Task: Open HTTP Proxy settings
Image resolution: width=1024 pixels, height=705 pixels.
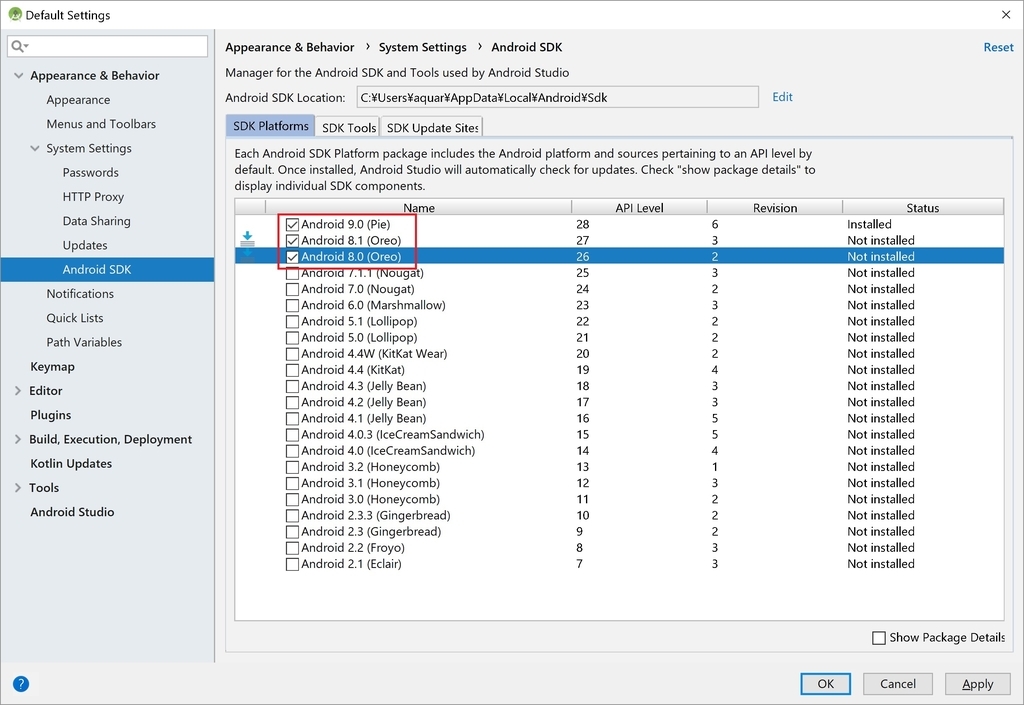Action: tap(93, 196)
